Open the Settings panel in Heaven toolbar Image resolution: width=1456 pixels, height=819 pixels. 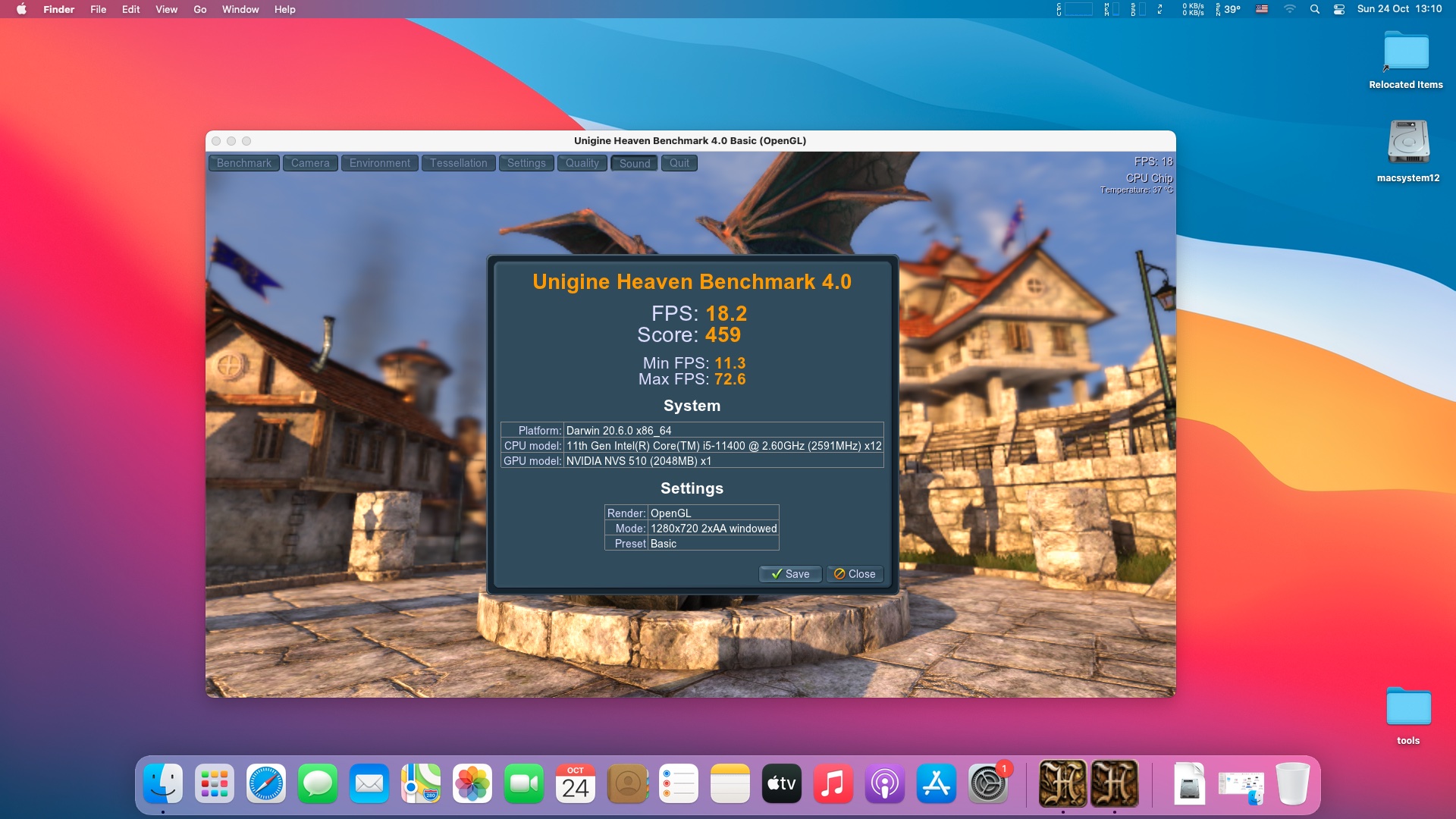[526, 163]
